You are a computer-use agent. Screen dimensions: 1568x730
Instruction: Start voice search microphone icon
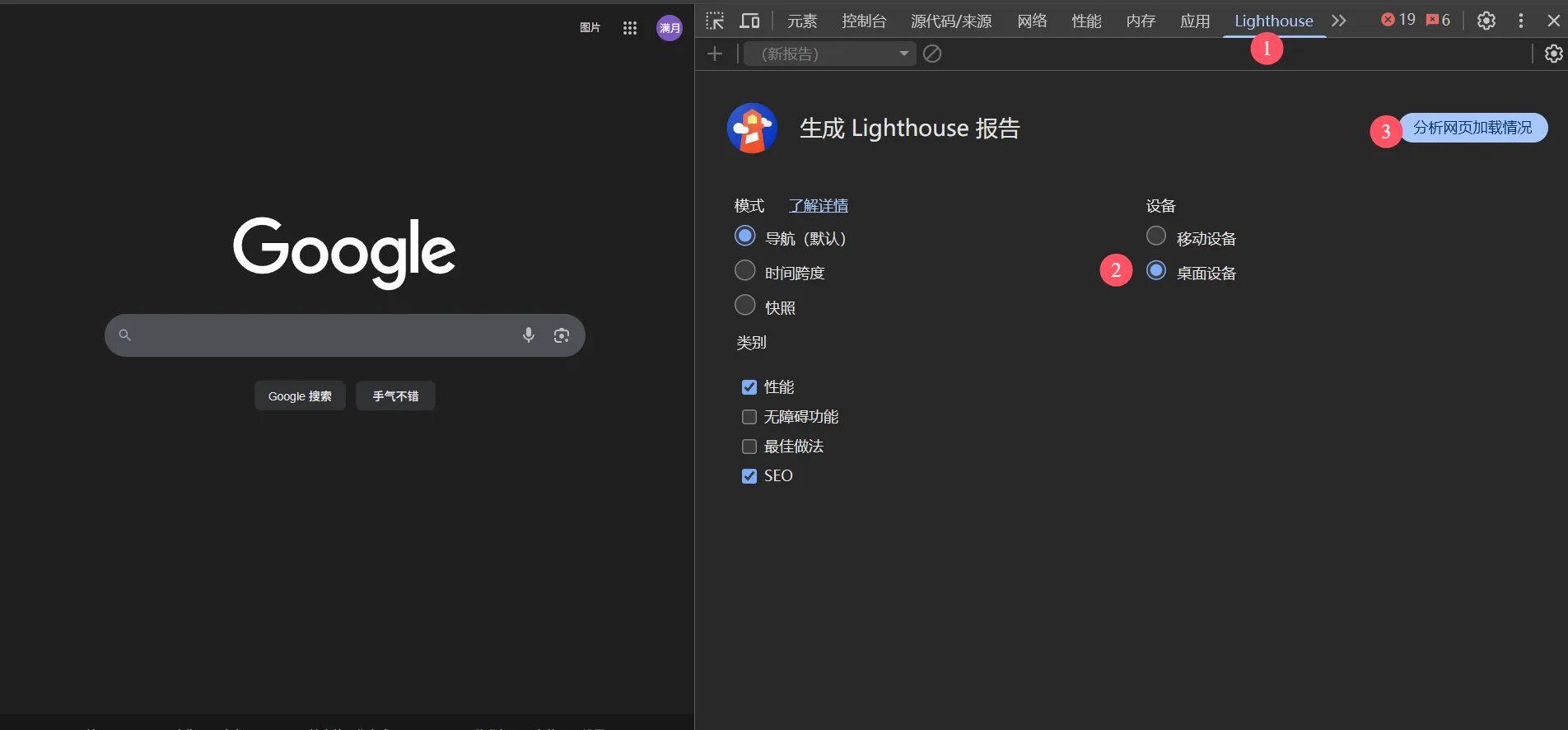tap(529, 335)
